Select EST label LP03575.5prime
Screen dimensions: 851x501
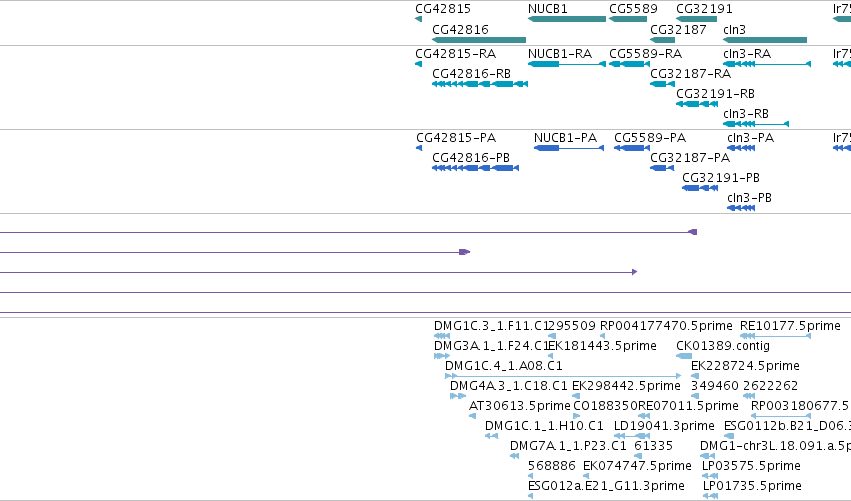click(x=751, y=466)
